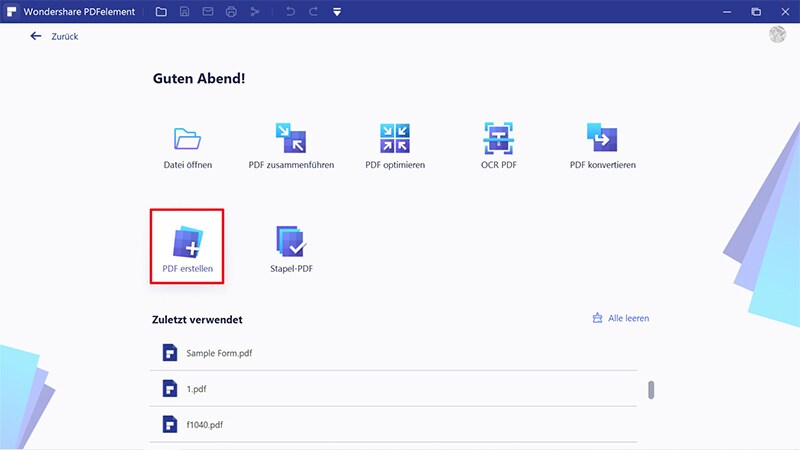Open the PDF zusammenführen tool
The image size is (800, 450).
coord(290,138)
